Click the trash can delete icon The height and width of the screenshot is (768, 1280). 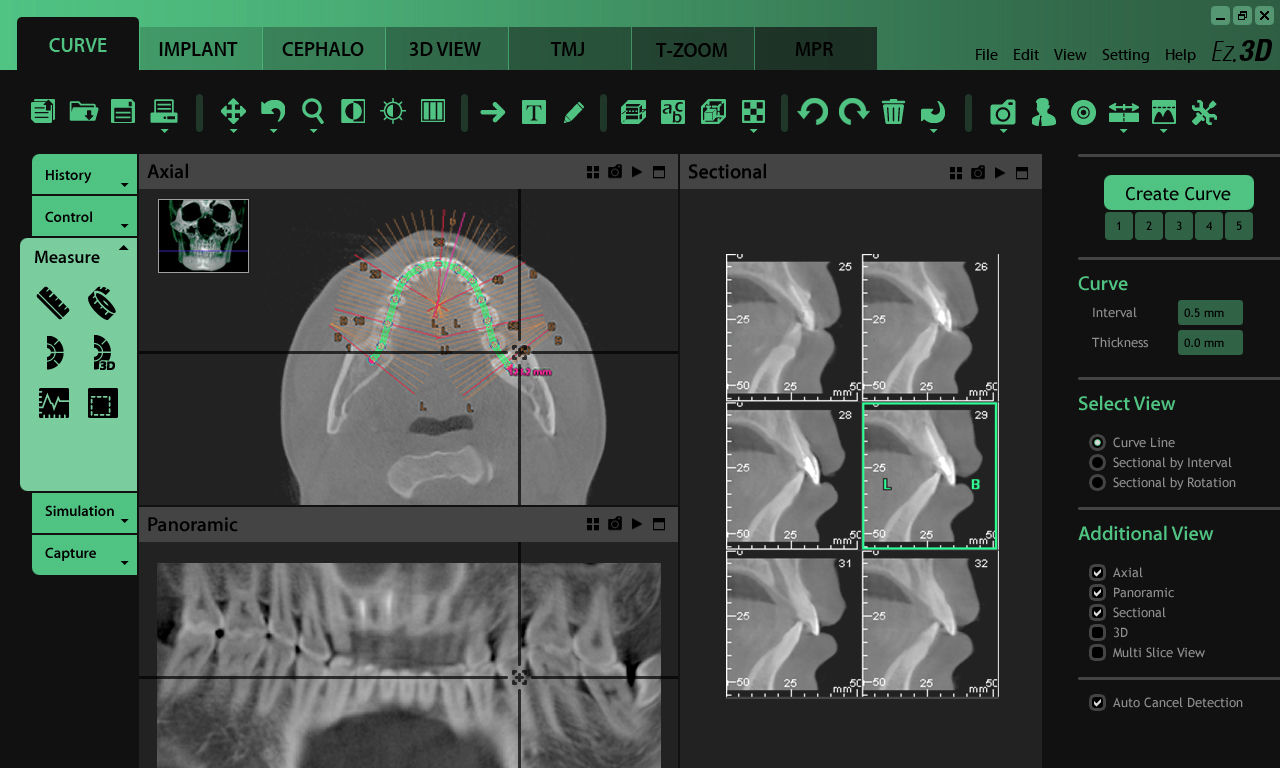[x=893, y=112]
